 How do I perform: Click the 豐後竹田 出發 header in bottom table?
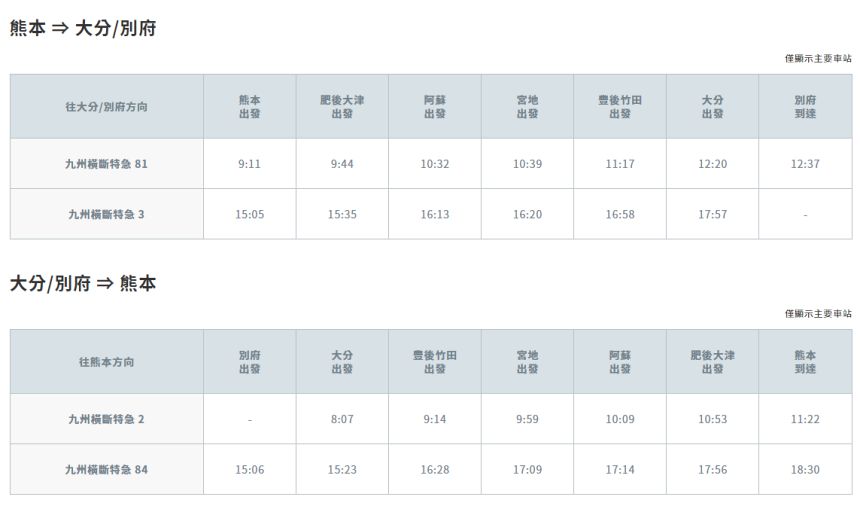(435, 362)
